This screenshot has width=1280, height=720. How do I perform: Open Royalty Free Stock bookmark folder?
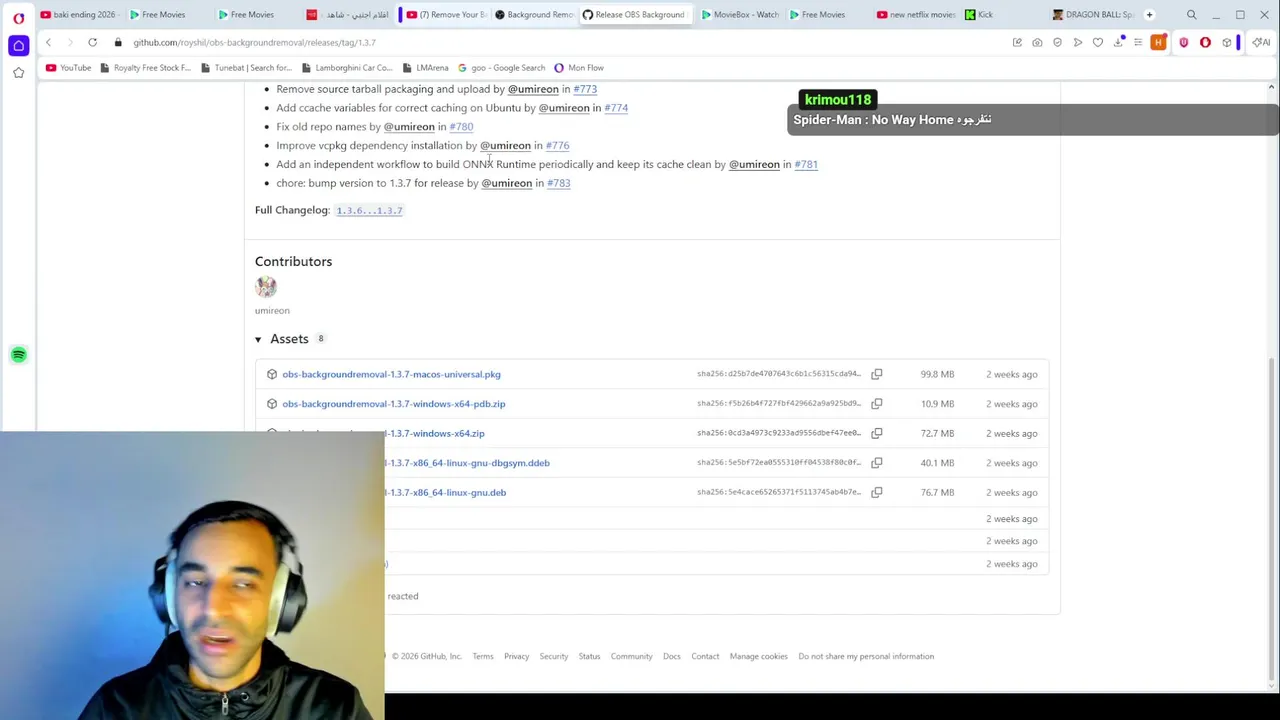coord(145,68)
